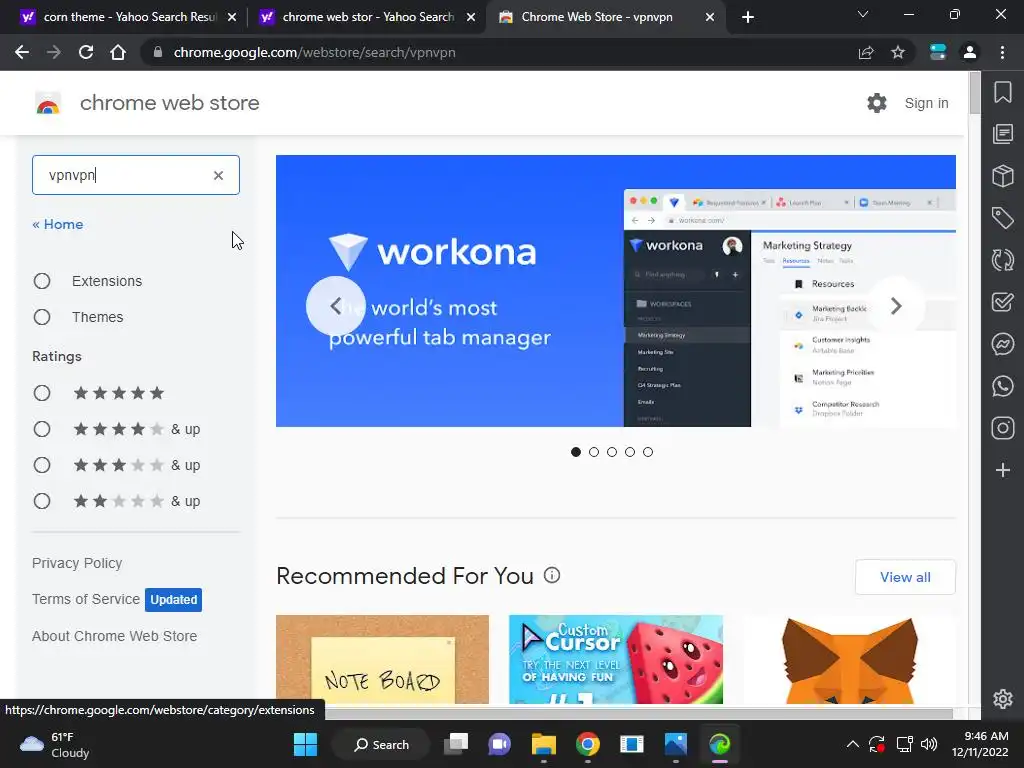Screen dimensions: 1024x768
Task: Clear the vpnvpn search text
Action: [218, 175]
